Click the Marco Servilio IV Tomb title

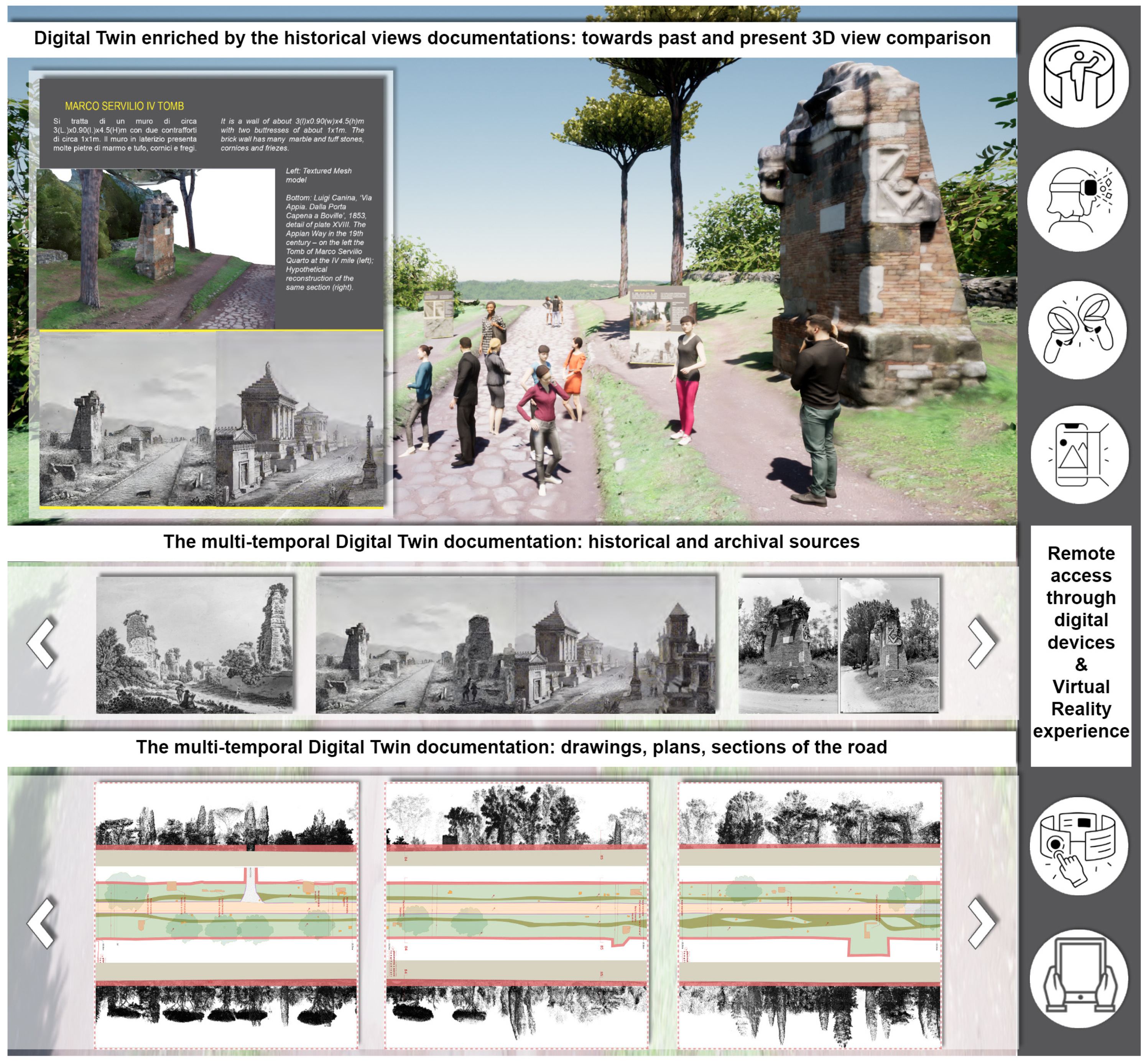125,106
